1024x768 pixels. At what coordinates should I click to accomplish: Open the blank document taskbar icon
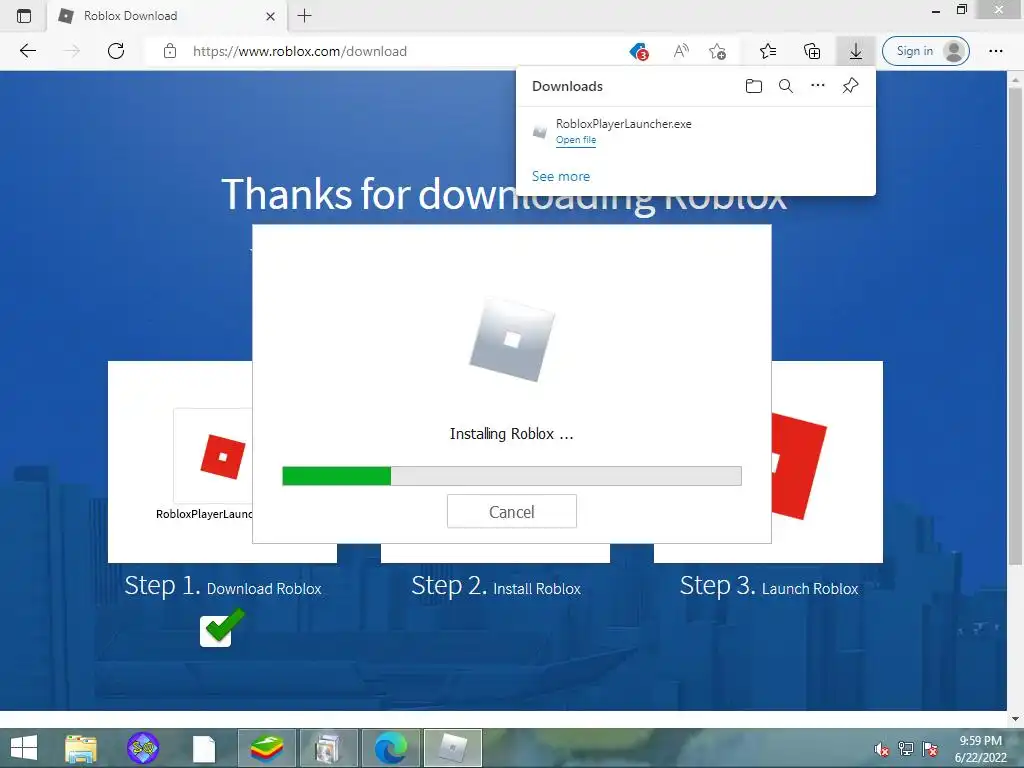tap(204, 749)
